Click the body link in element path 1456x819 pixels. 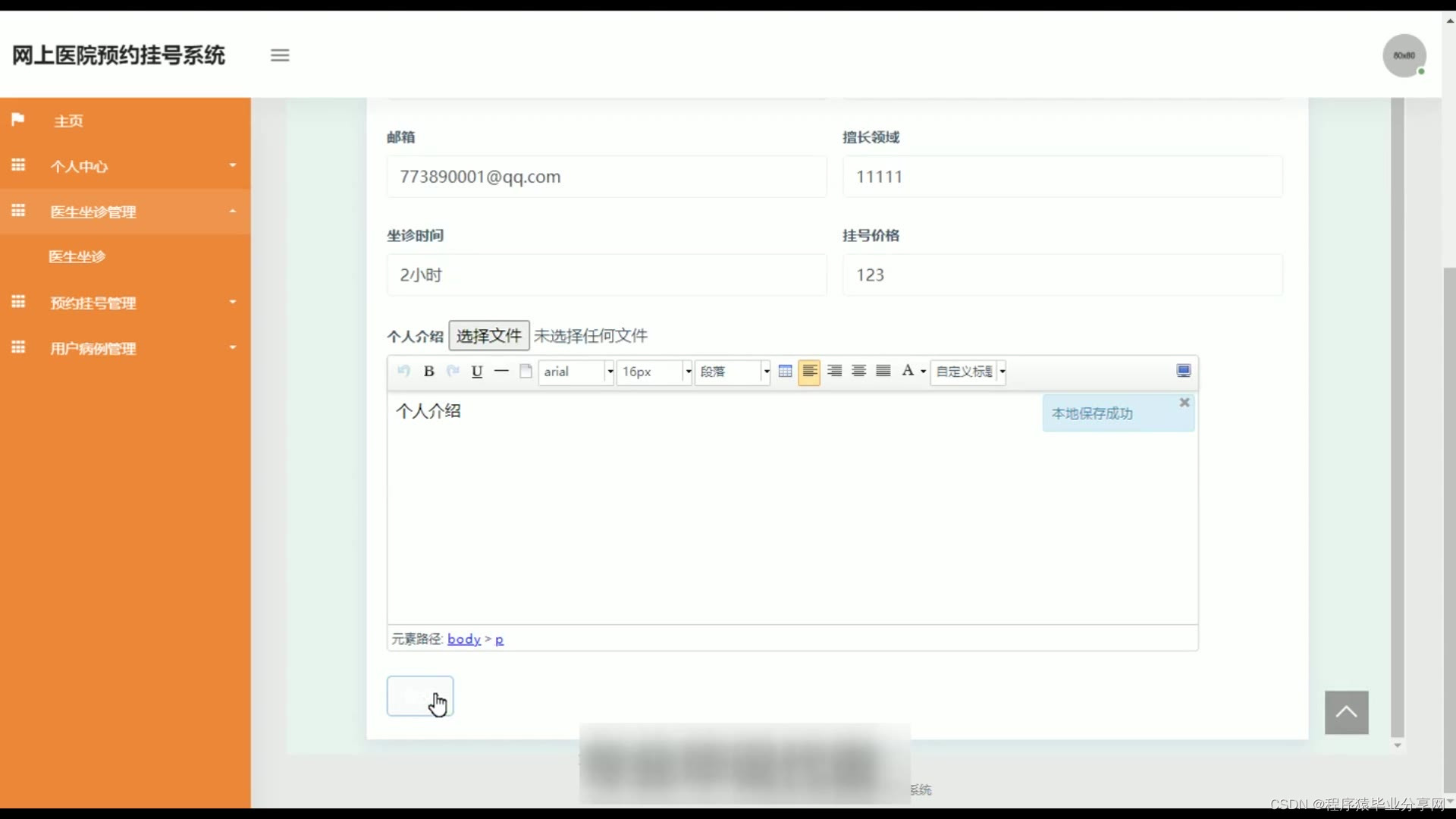tap(463, 639)
